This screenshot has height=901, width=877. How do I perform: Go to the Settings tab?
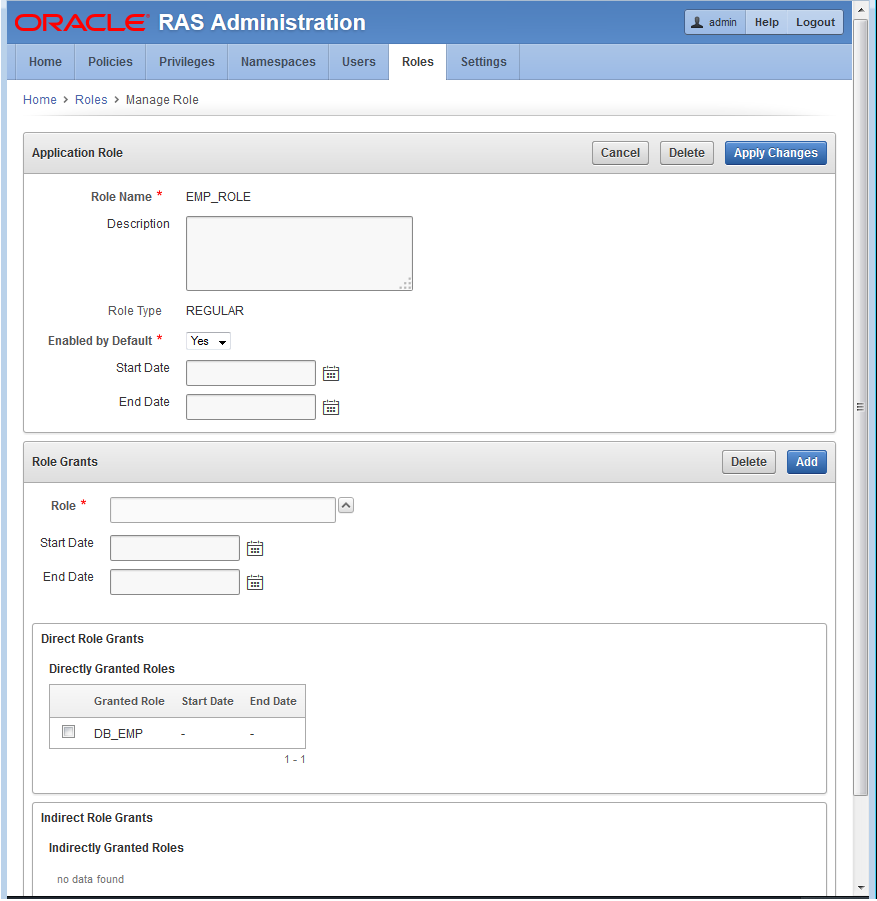483,62
